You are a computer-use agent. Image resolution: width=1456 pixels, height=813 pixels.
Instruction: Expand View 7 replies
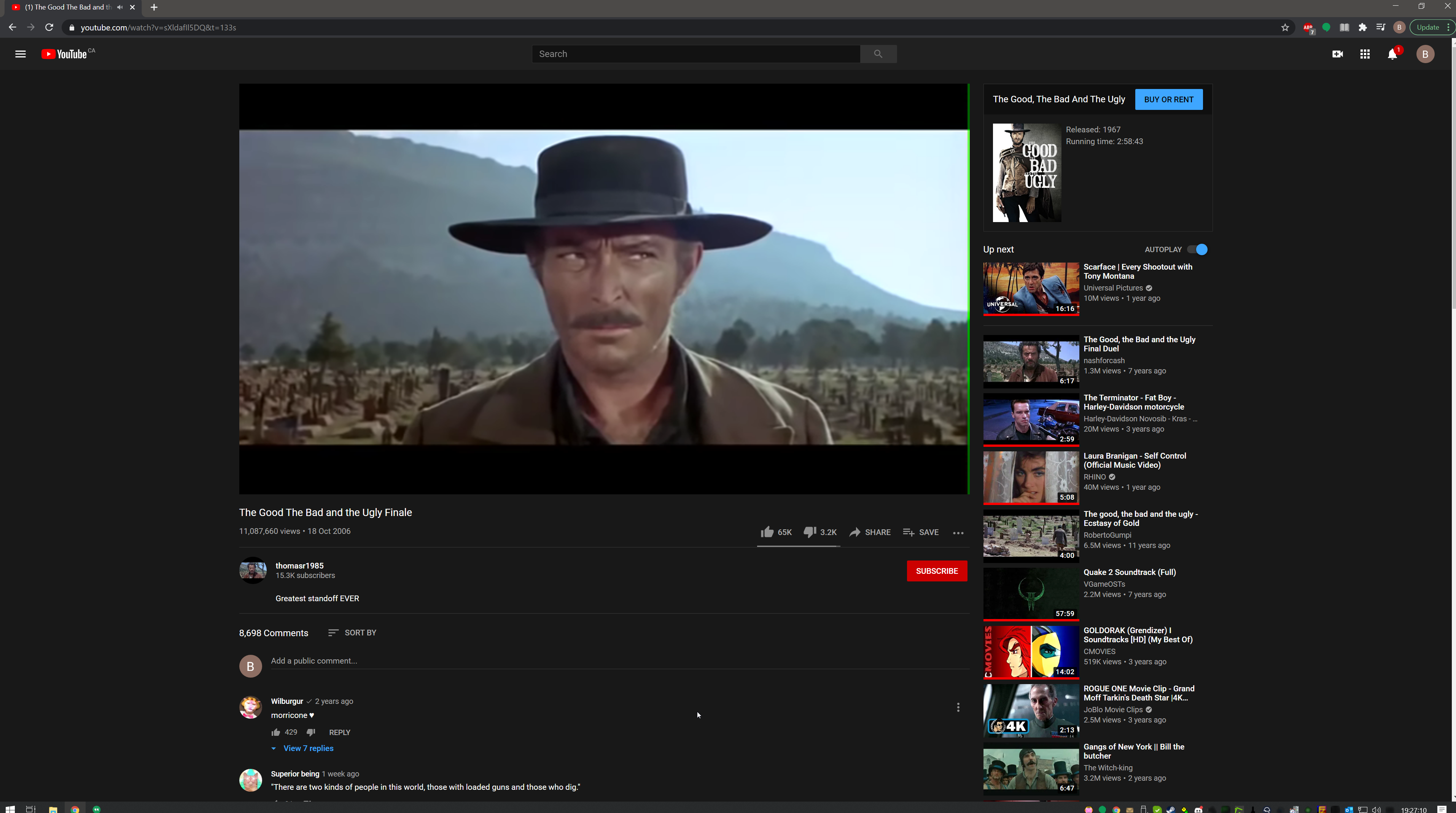[302, 748]
